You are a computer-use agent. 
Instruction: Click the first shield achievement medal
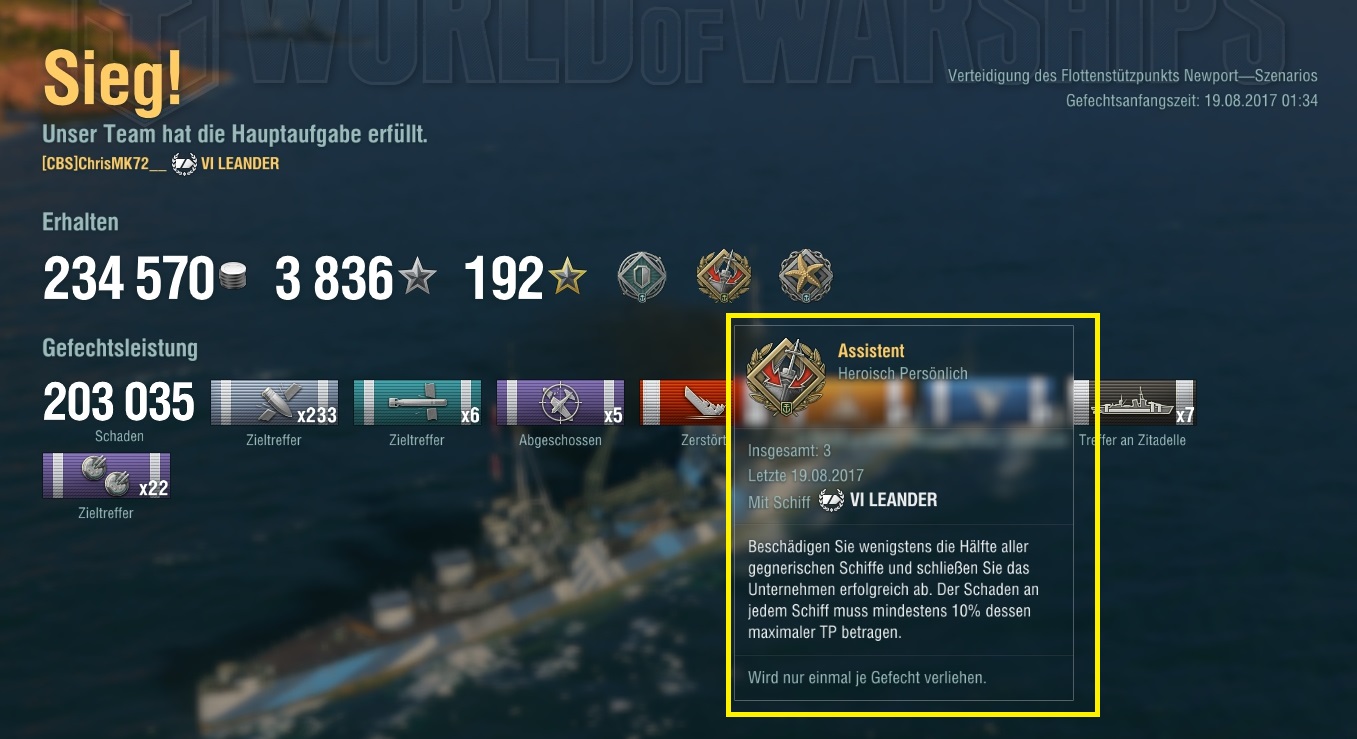point(641,277)
